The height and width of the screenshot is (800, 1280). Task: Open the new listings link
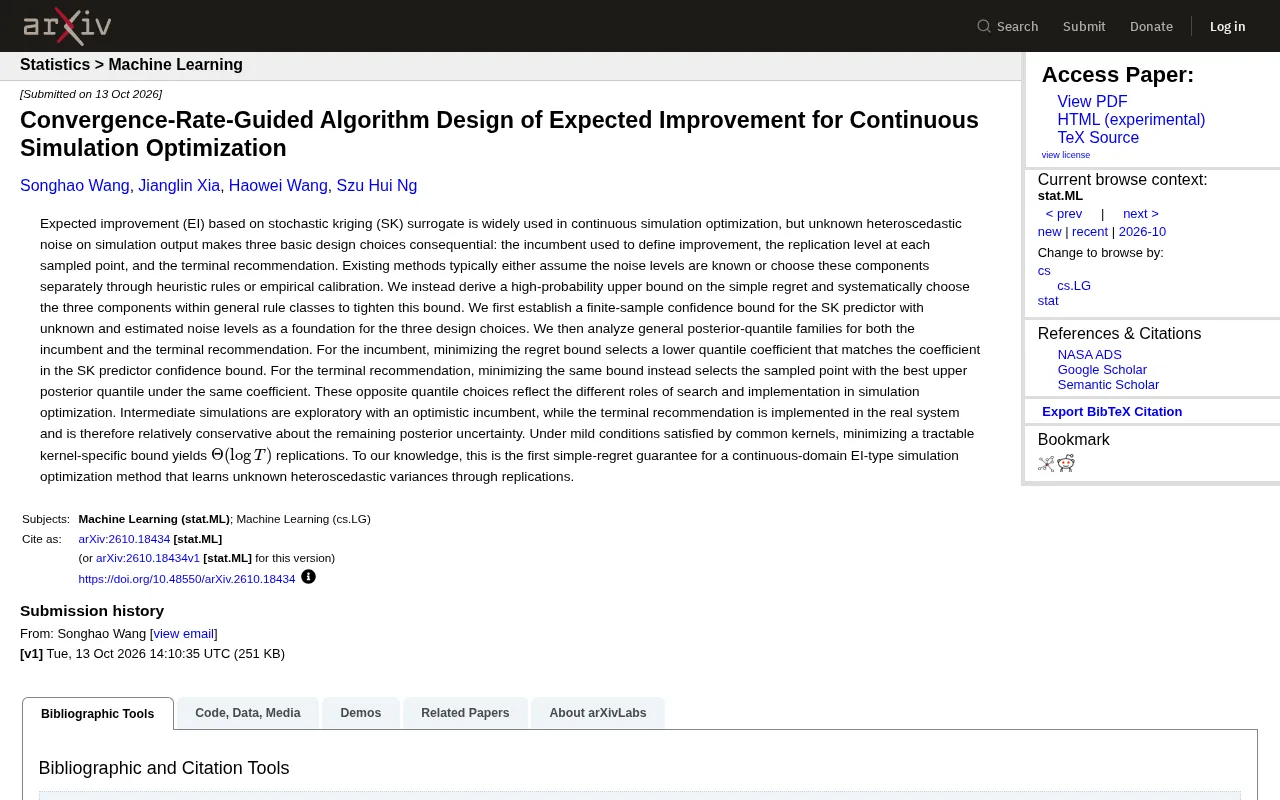pyautogui.click(x=1049, y=232)
